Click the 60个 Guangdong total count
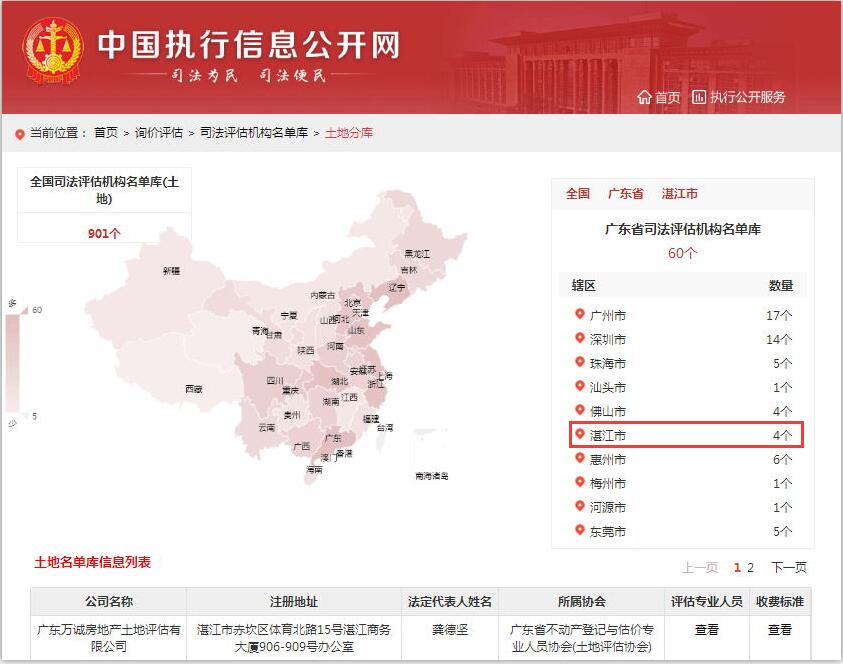Image resolution: width=843 pixels, height=664 pixels. [682, 253]
